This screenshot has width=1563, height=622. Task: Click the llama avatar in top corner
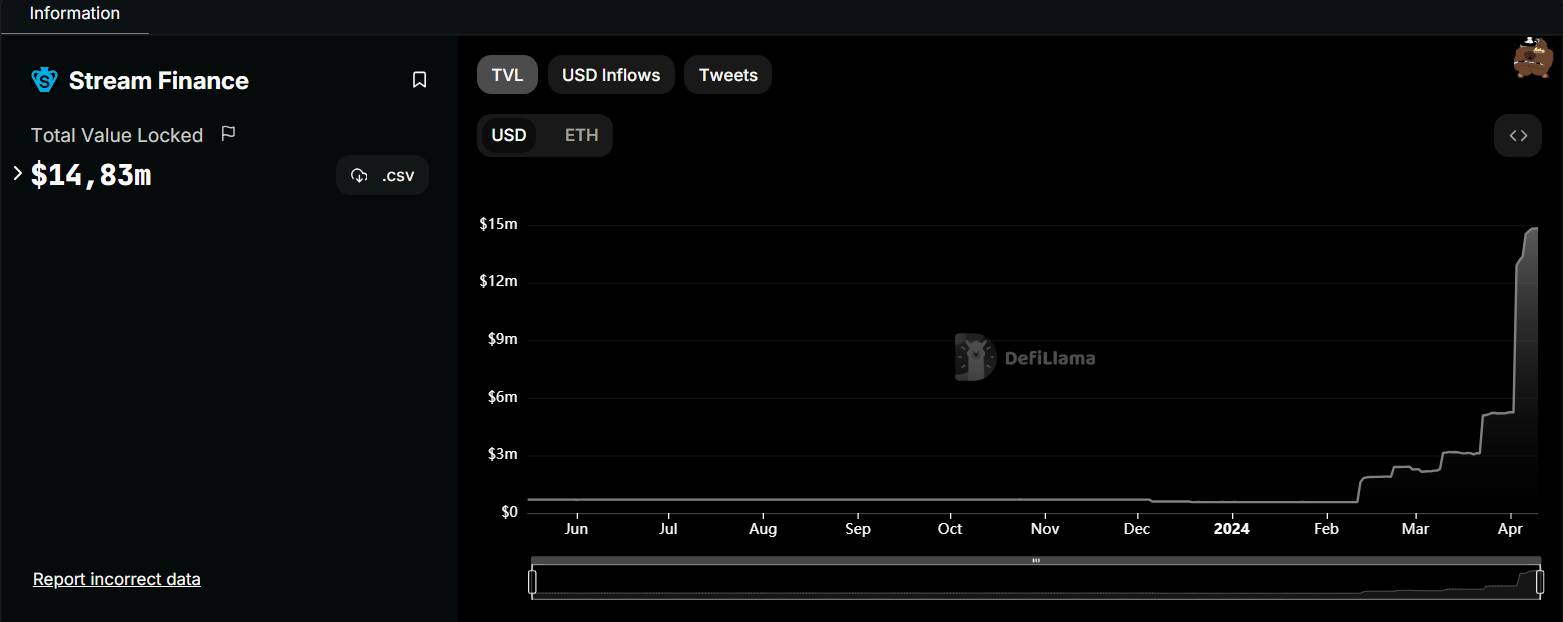(1531, 57)
